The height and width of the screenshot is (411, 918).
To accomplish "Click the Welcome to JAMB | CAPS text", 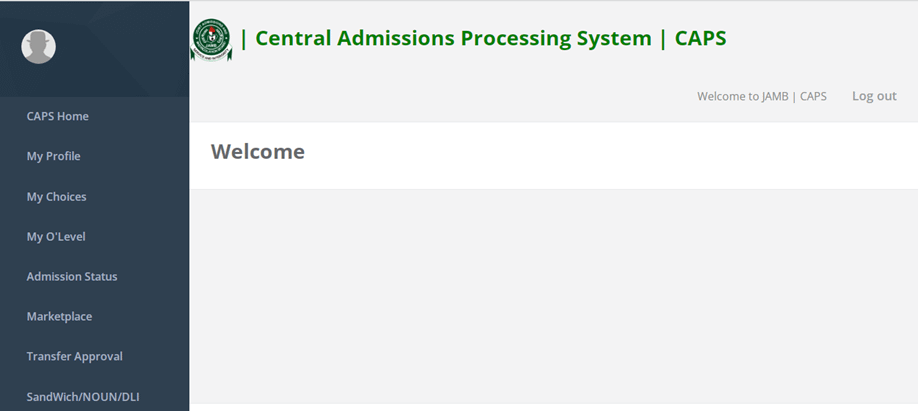I will (x=762, y=97).
